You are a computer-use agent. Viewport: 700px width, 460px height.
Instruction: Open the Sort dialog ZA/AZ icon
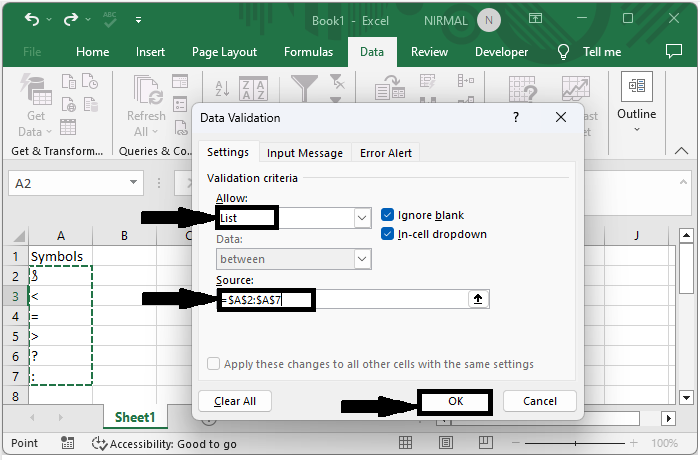(254, 88)
